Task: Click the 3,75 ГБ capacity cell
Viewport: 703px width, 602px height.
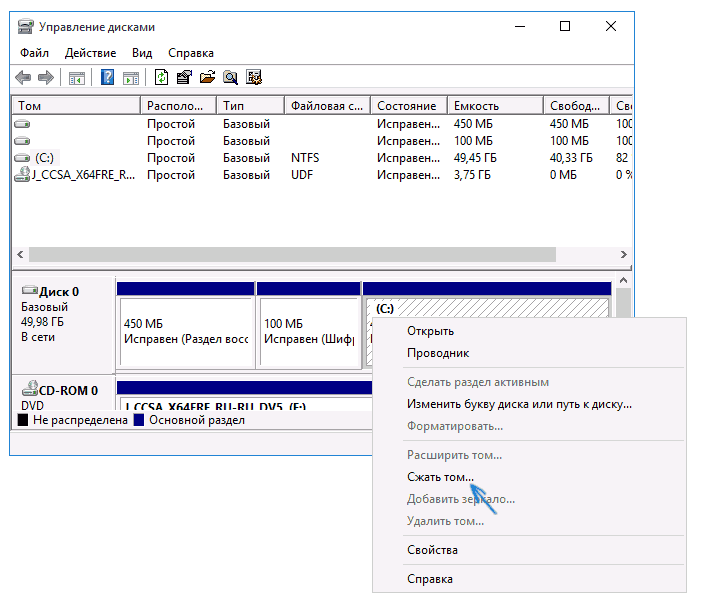Action: (472, 175)
